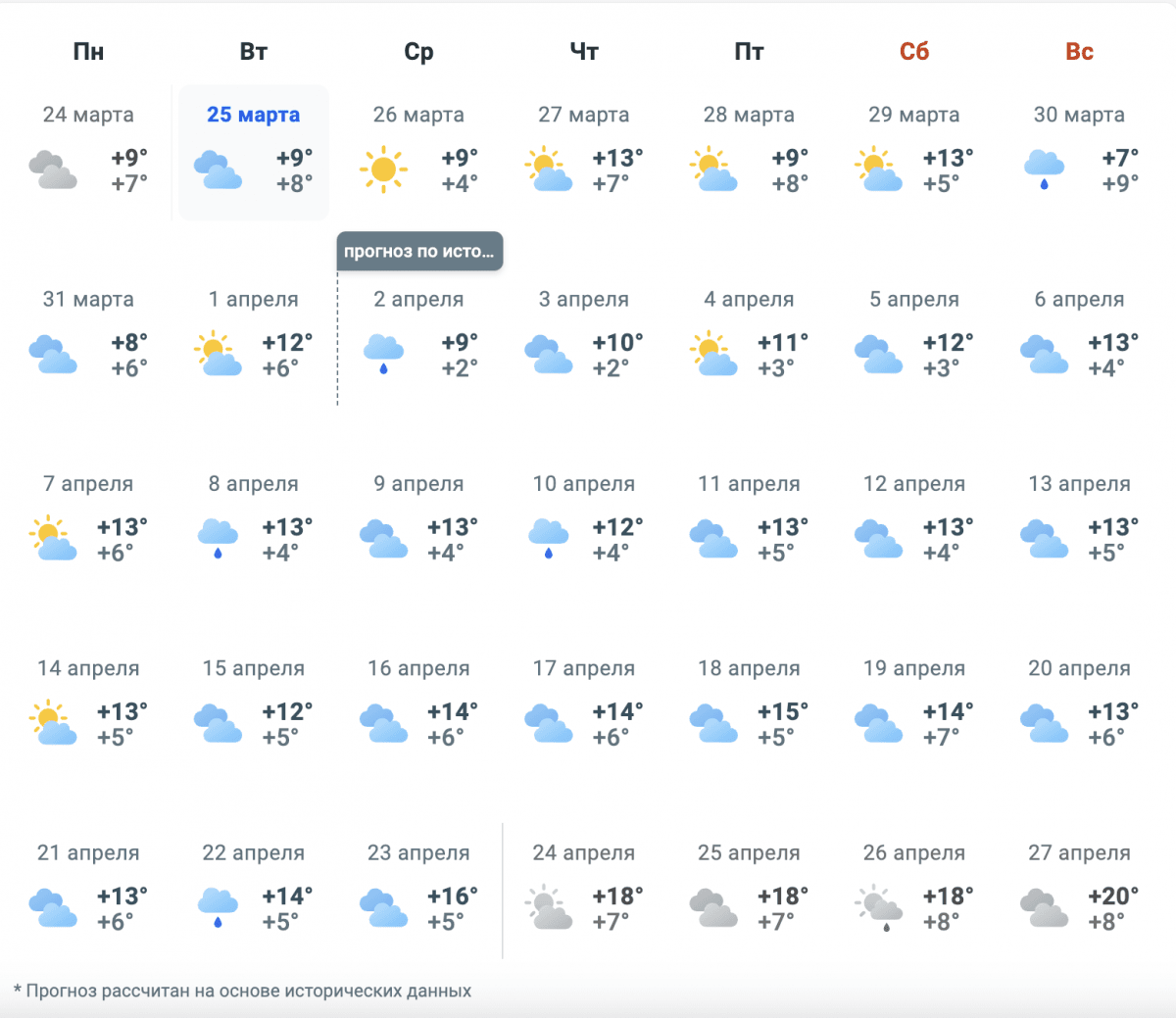Click the partly sunny icon for 7 апреля

(53, 539)
